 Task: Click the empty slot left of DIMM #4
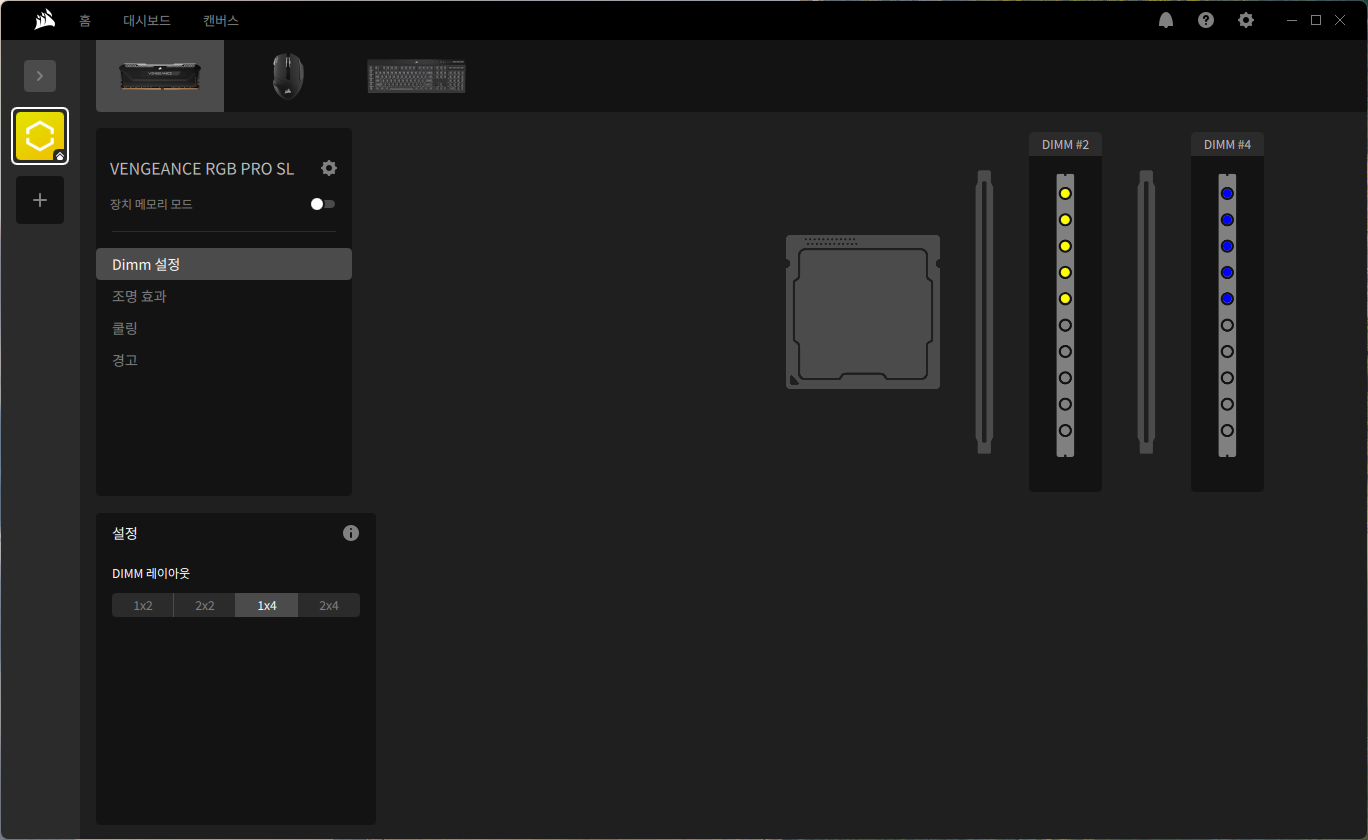click(x=1146, y=312)
